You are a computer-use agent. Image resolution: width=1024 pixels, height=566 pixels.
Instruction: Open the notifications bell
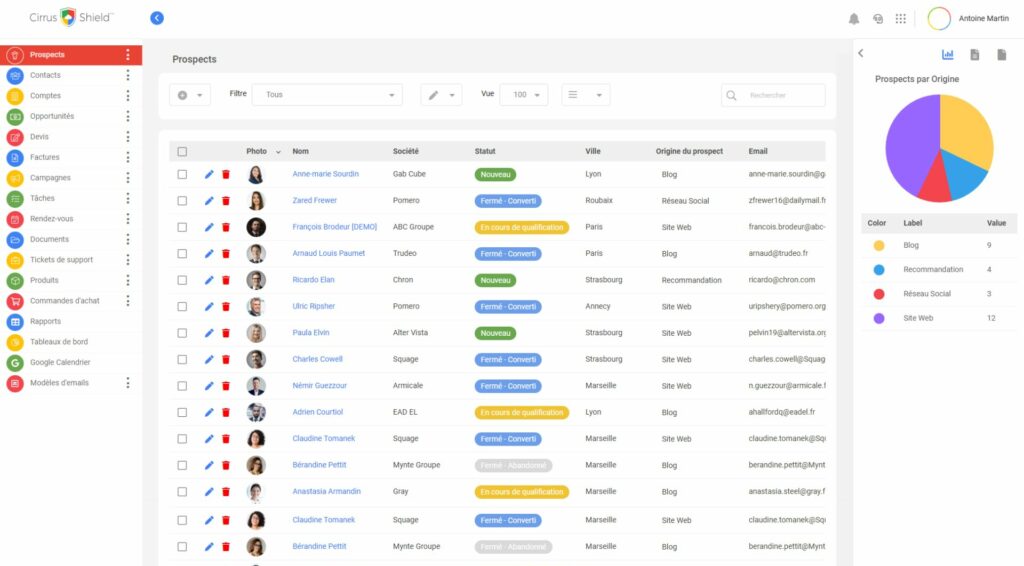click(854, 19)
